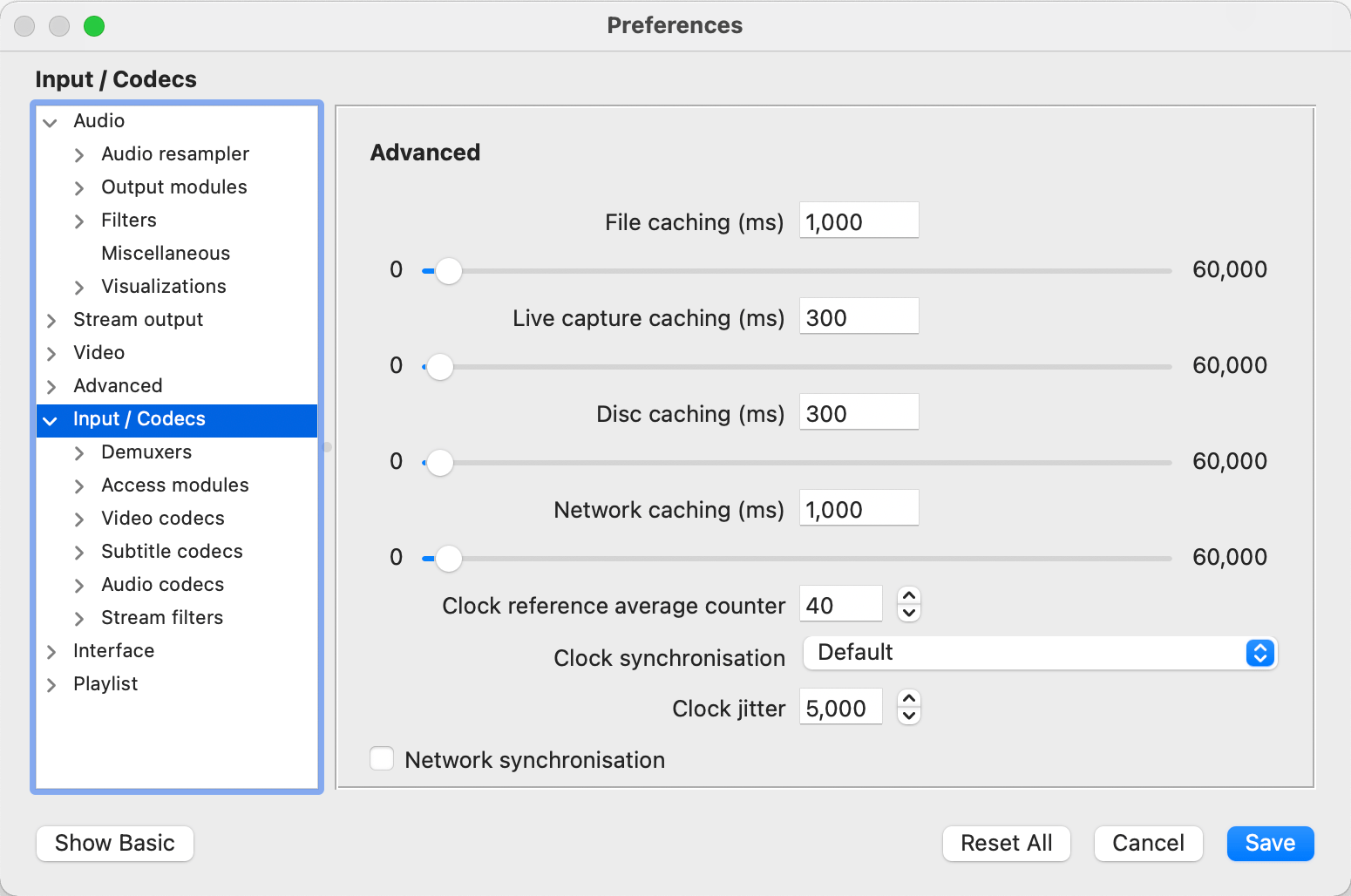Focus the Clock reference average counter field
The image size is (1351, 896).
pyautogui.click(x=841, y=604)
